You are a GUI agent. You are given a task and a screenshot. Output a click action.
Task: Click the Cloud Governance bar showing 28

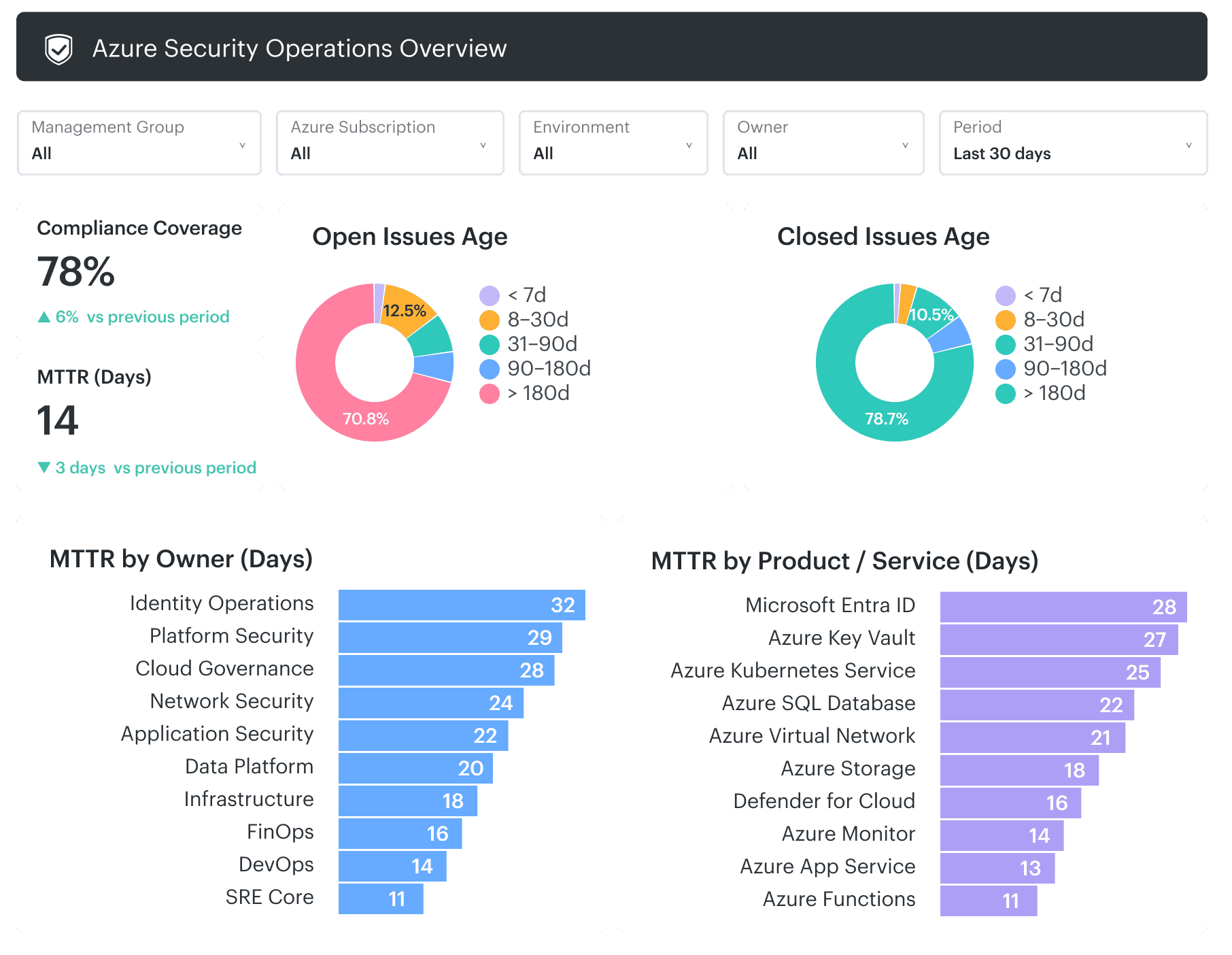coord(446,670)
